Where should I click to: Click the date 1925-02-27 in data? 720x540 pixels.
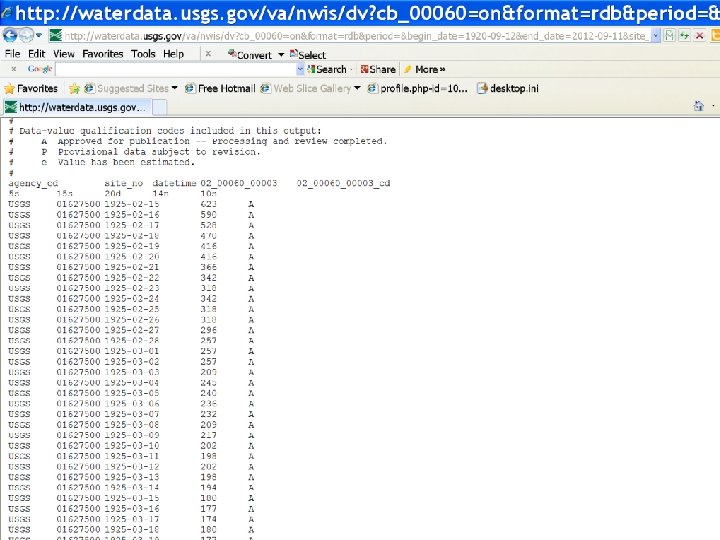132,330
